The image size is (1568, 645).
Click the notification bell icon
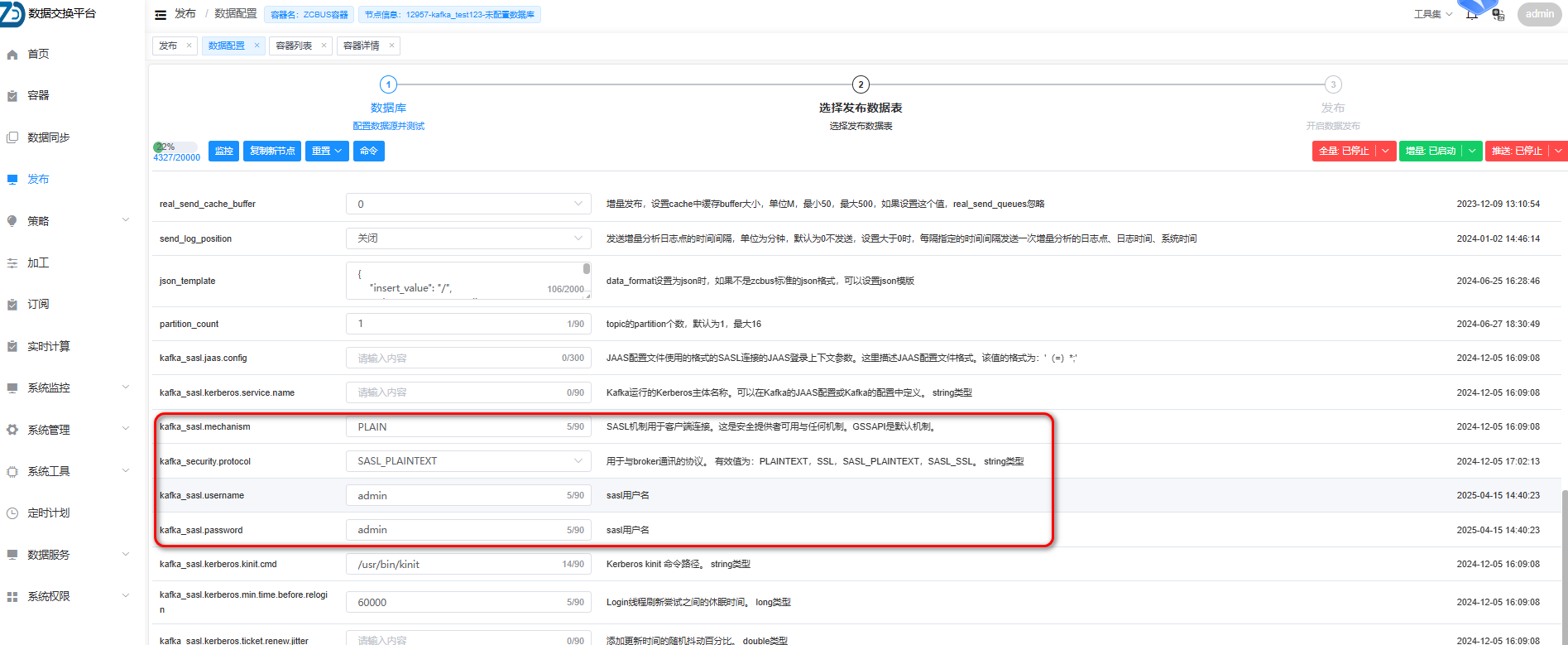(1471, 15)
